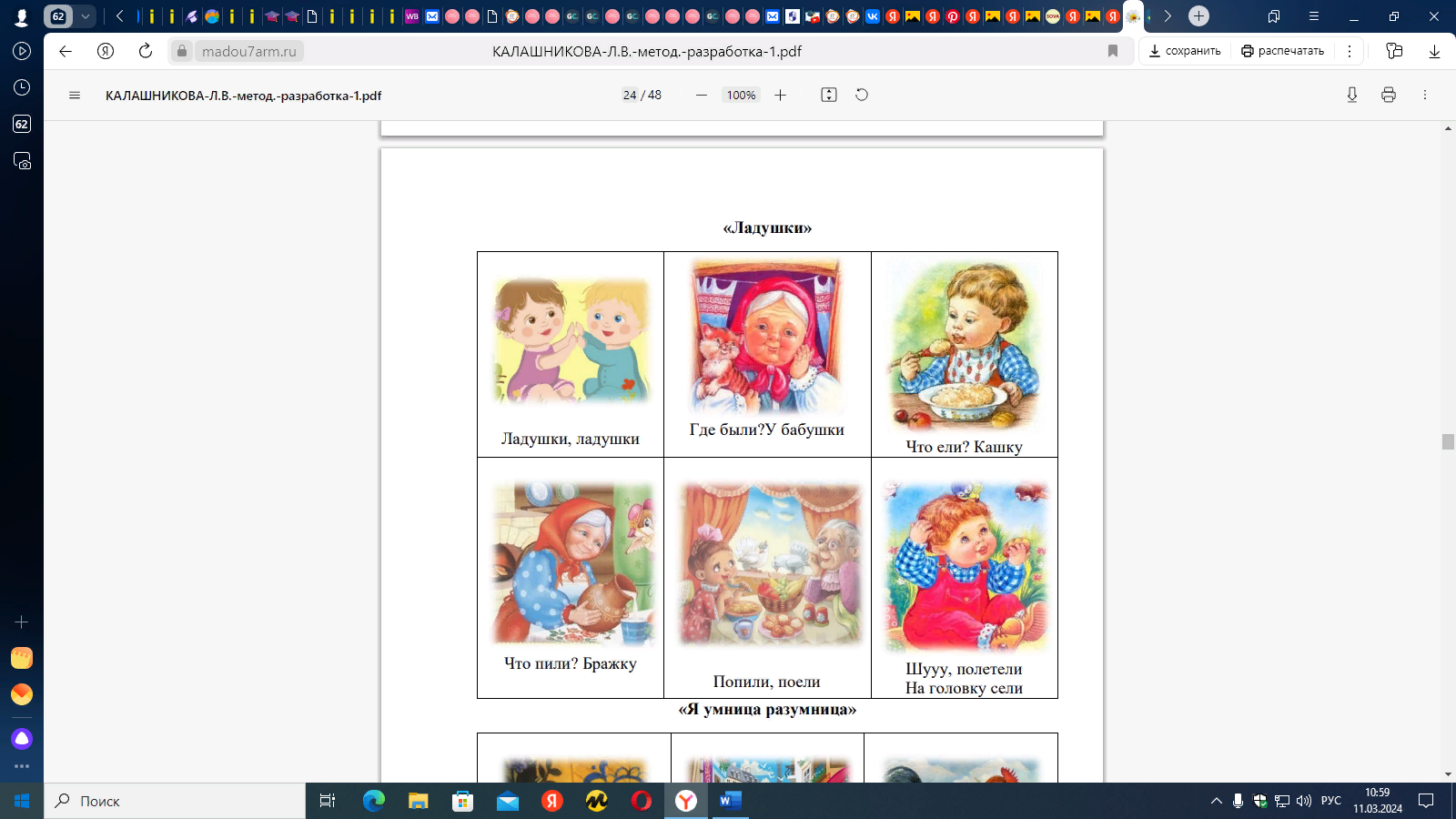Expand the tab group dropdown arrow
Screen dimensions: 1456x819
(86, 16)
